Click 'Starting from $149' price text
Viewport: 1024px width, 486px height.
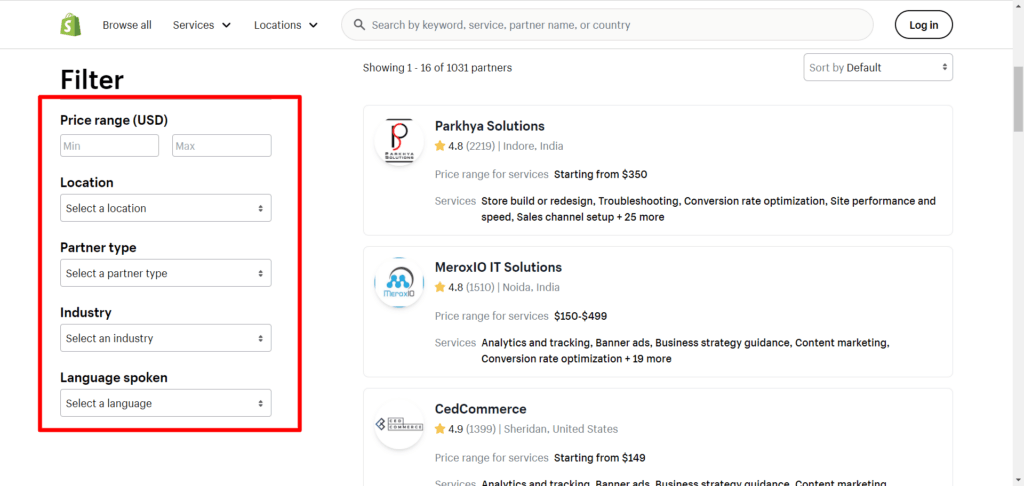pos(600,458)
